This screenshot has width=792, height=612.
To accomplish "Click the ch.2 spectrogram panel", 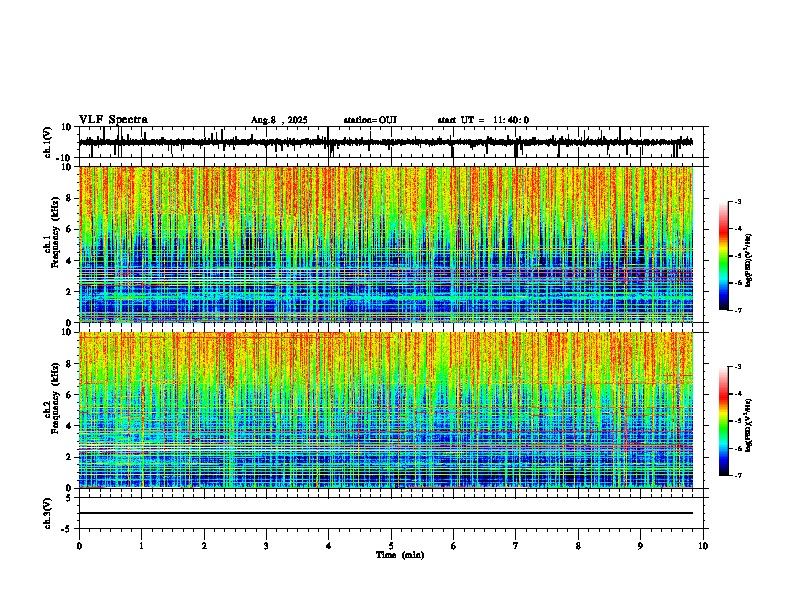I will pyautogui.click(x=391, y=410).
